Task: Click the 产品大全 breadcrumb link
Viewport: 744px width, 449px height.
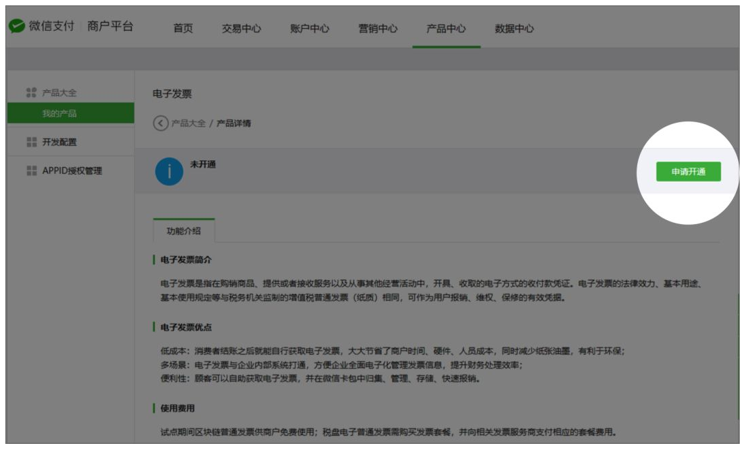Action: click(x=188, y=123)
